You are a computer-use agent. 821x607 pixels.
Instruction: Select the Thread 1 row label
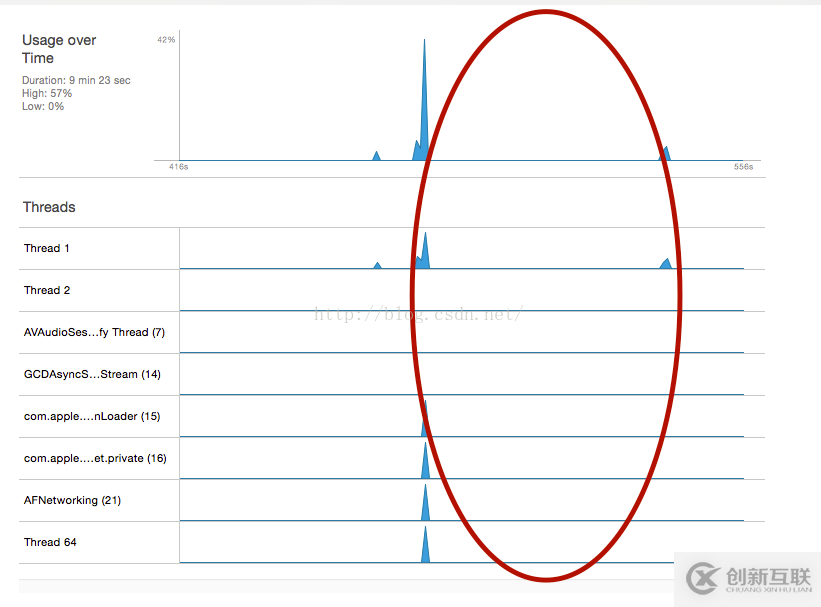pos(47,248)
